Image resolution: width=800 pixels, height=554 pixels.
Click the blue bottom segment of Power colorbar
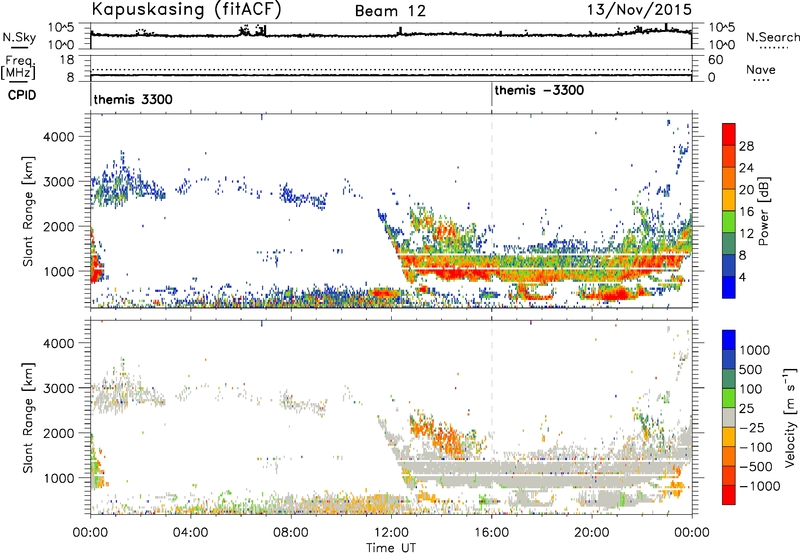[729, 287]
